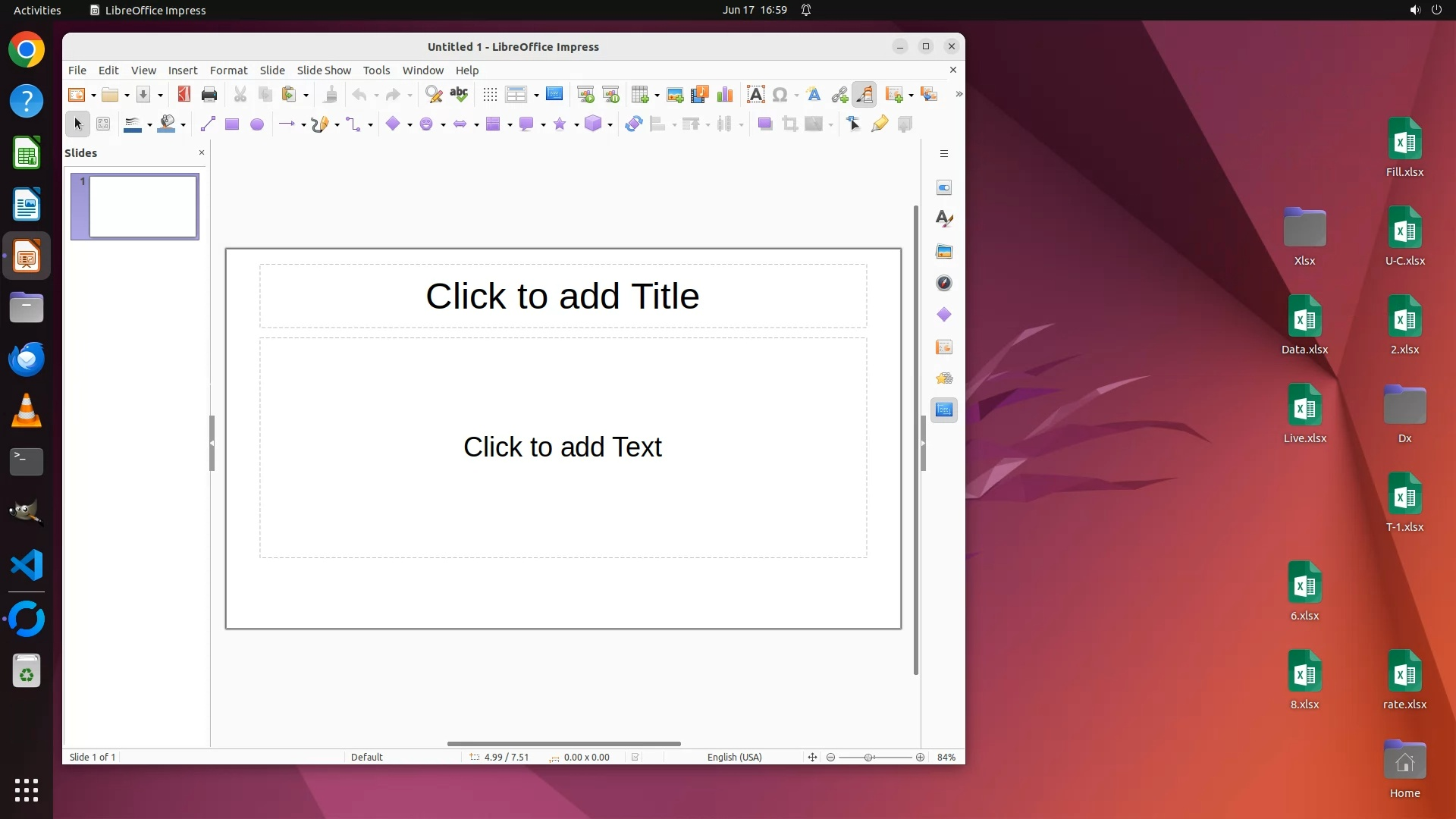Expand the Paste options dropdown arrow
Screen dimensions: 1456x819
[x=306, y=96]
